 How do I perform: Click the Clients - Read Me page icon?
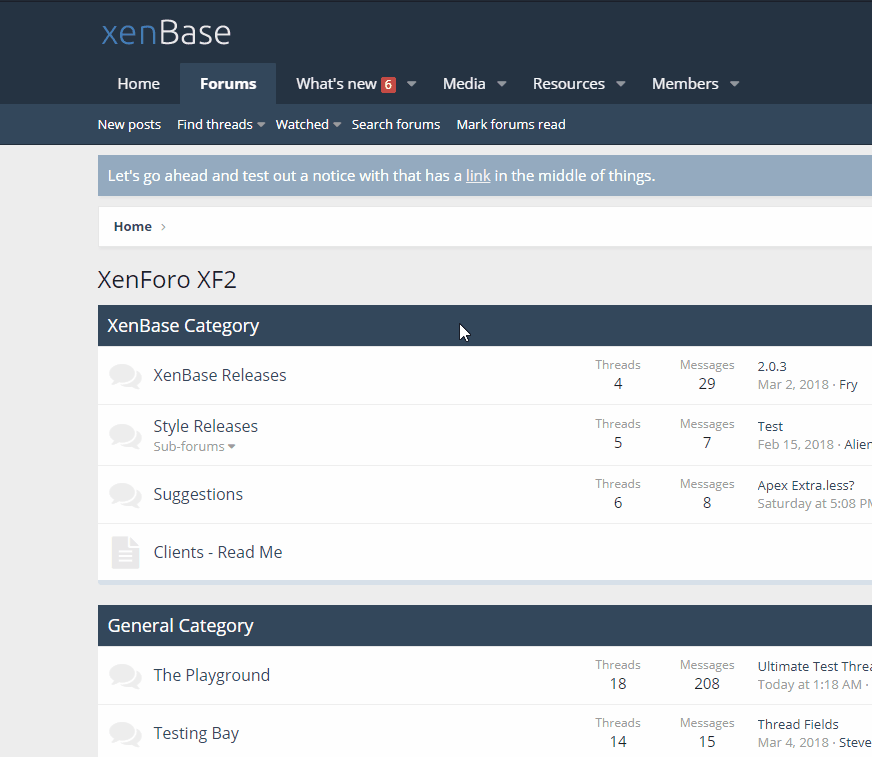(x=125, y=552)
